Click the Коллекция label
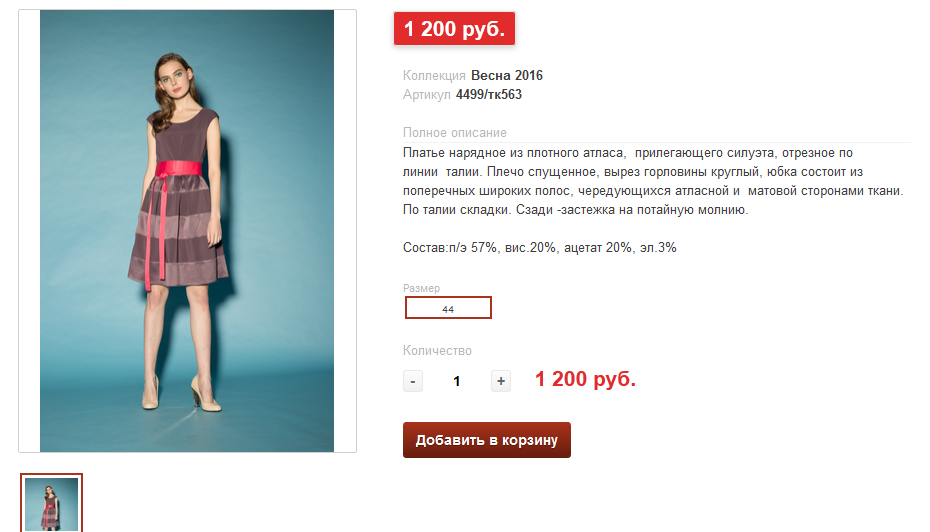 click(434, 75)
